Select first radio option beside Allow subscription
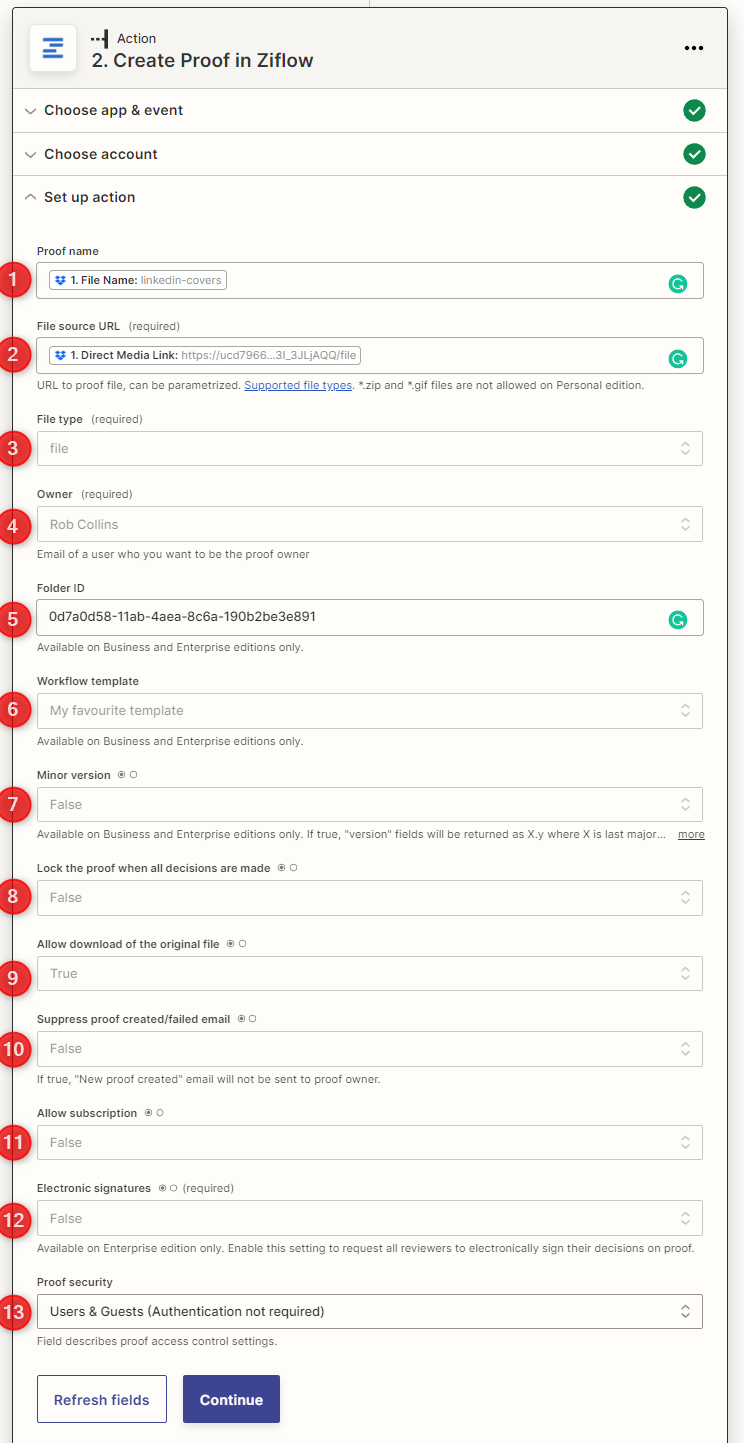This screenshot has width=744, height=1443. pyautogui.click(x=149, y=1113)
